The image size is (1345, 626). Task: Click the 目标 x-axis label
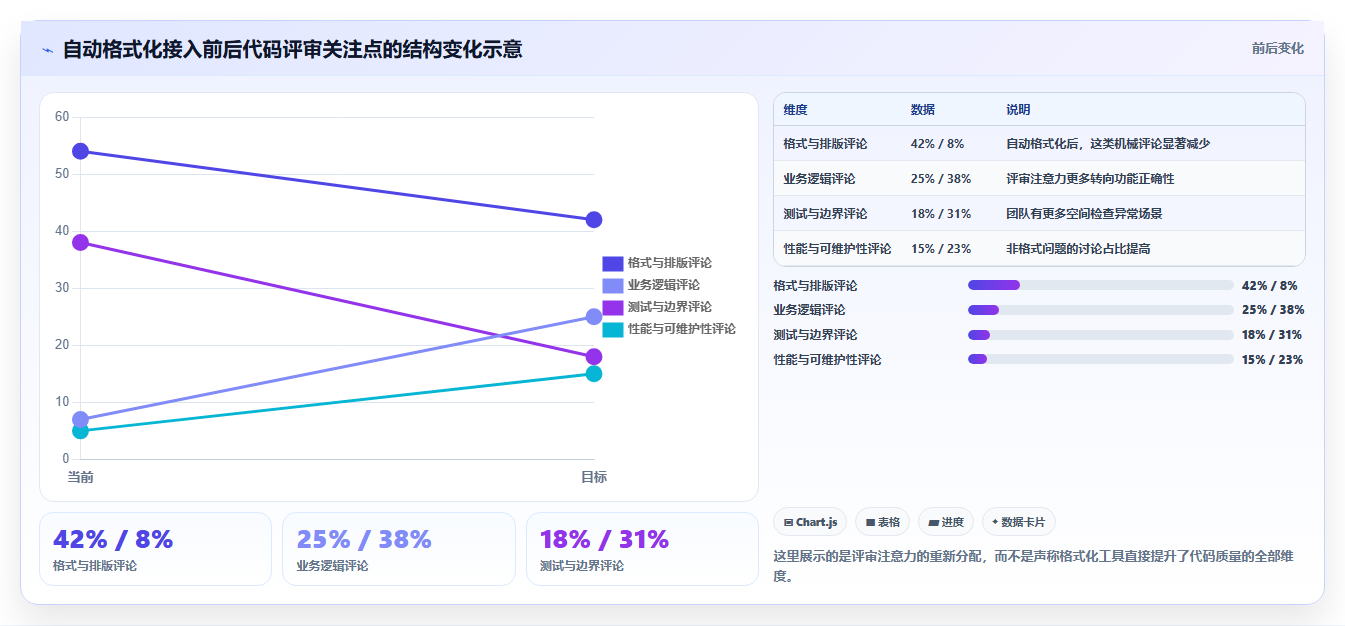point(594,477)
